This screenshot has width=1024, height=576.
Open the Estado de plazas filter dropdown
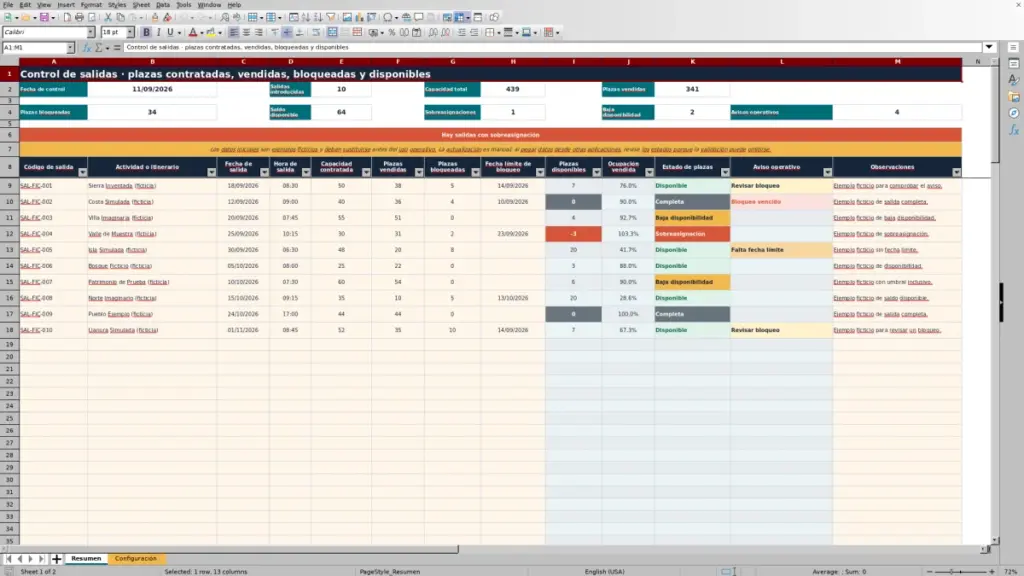pyautogui.click(x=725, y=172)
